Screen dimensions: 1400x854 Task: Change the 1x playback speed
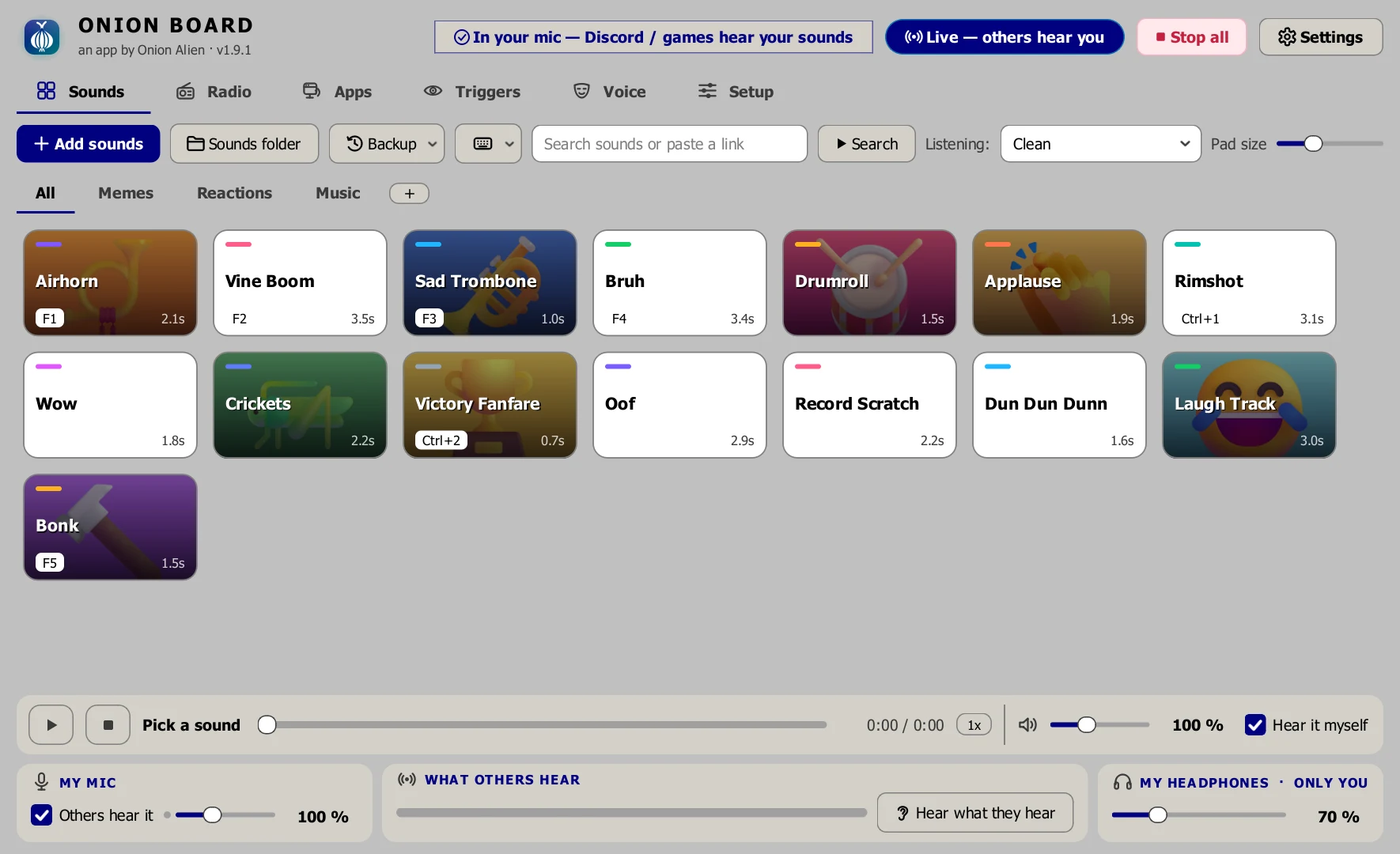[974, 725]
